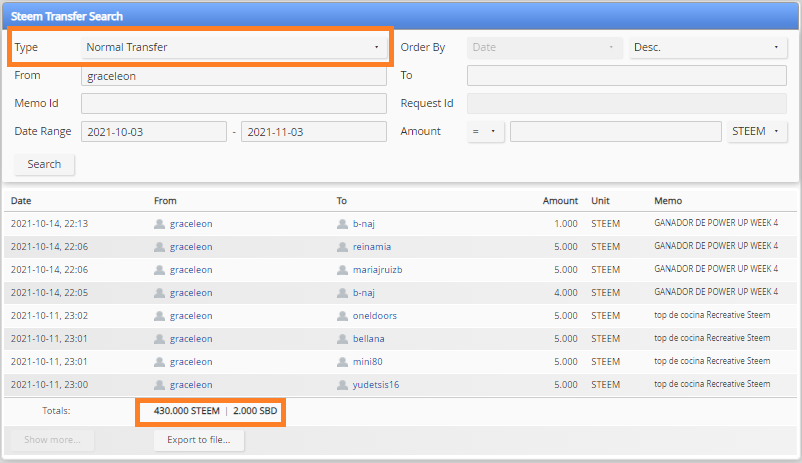Open the STEEM currency unit dropdown
Viewport: 802px width, 463px height.
click(x=757, y=131)
